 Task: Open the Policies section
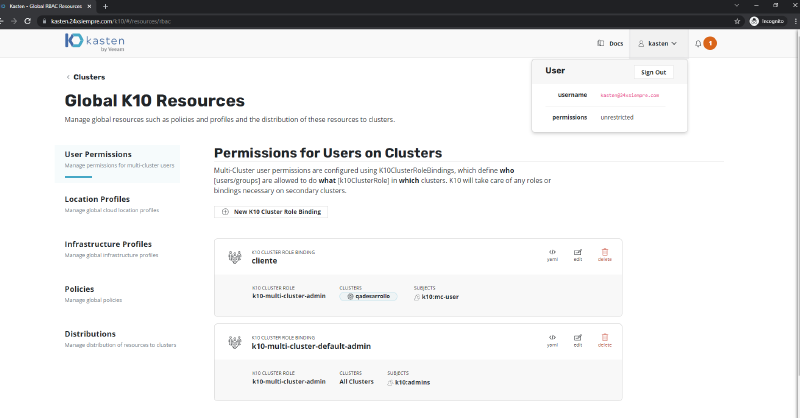point(93,293)
